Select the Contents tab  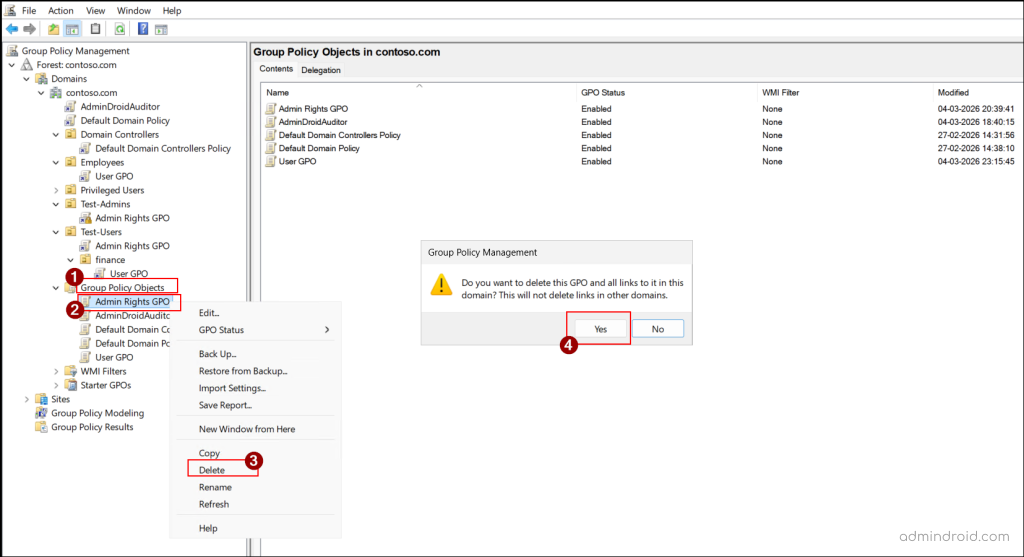276,69
